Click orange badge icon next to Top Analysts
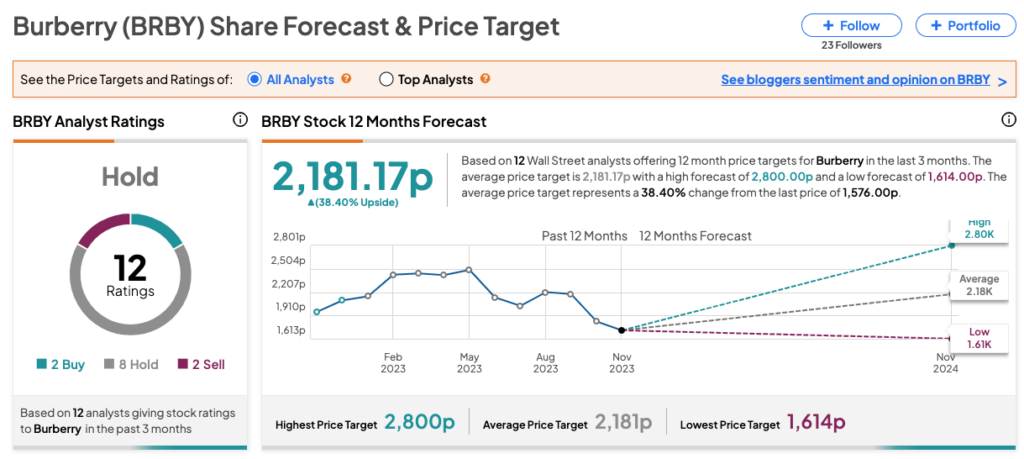The width and height of the screenshot is (1024, 459). (x=485, y=79)
